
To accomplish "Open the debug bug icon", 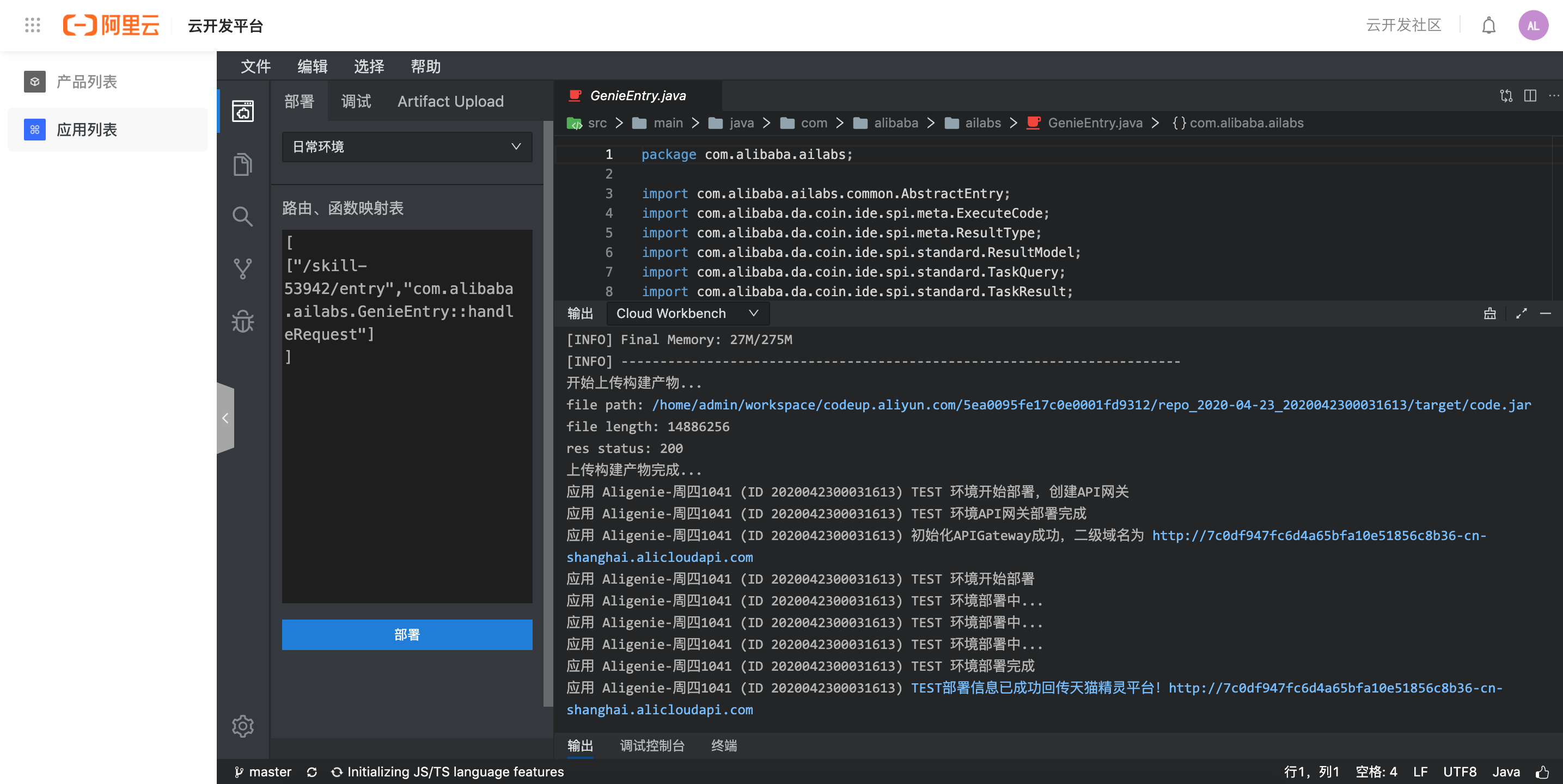I will [243, 321].
